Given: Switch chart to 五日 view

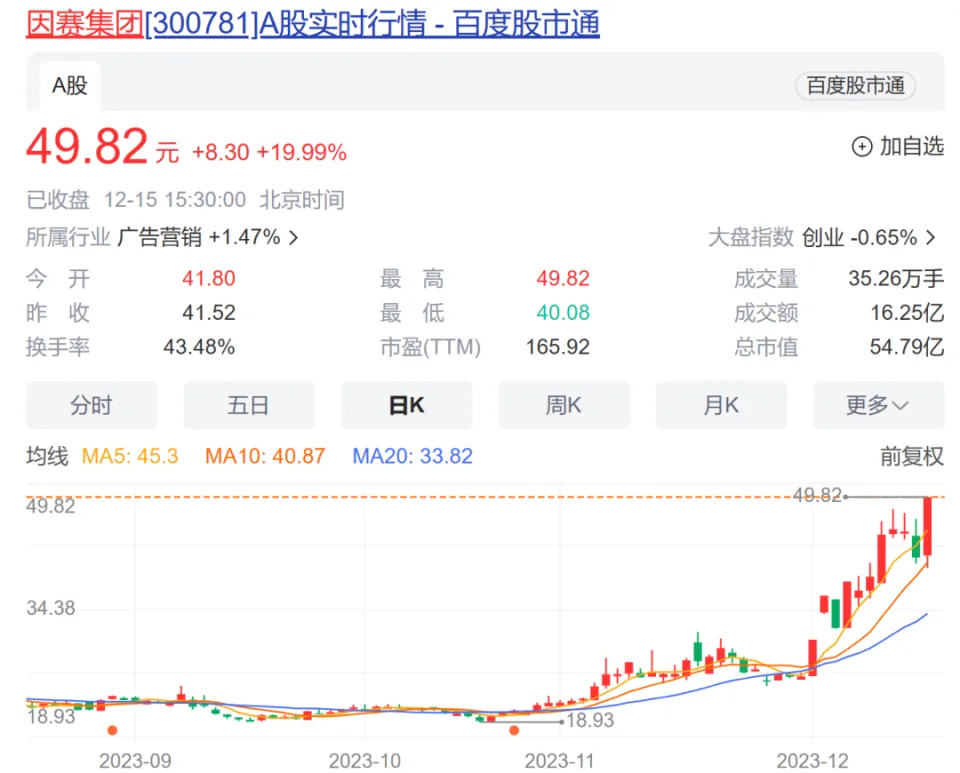Looking at the screenshot, I should (x=248, y=405).
